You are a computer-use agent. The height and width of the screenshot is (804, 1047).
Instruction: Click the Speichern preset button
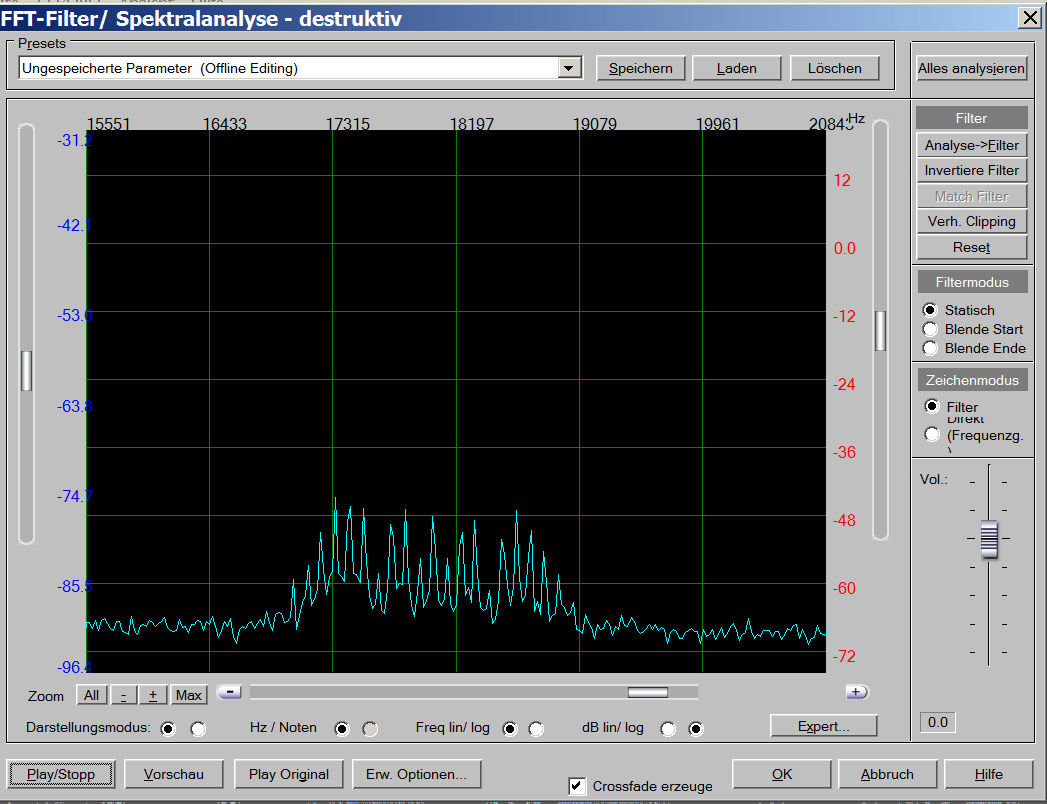[x=640, y=68]
